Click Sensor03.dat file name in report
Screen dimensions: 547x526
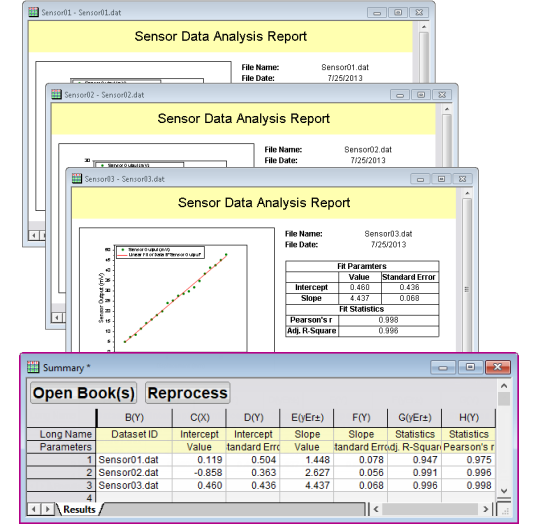[x=388, y=234]
